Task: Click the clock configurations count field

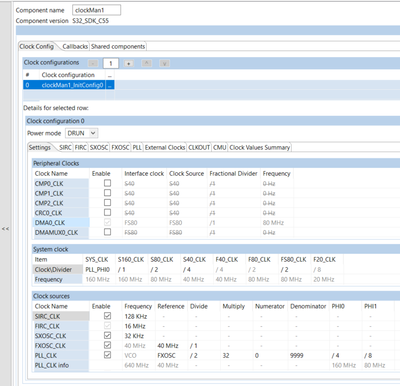Action: (x=111, y=63)
